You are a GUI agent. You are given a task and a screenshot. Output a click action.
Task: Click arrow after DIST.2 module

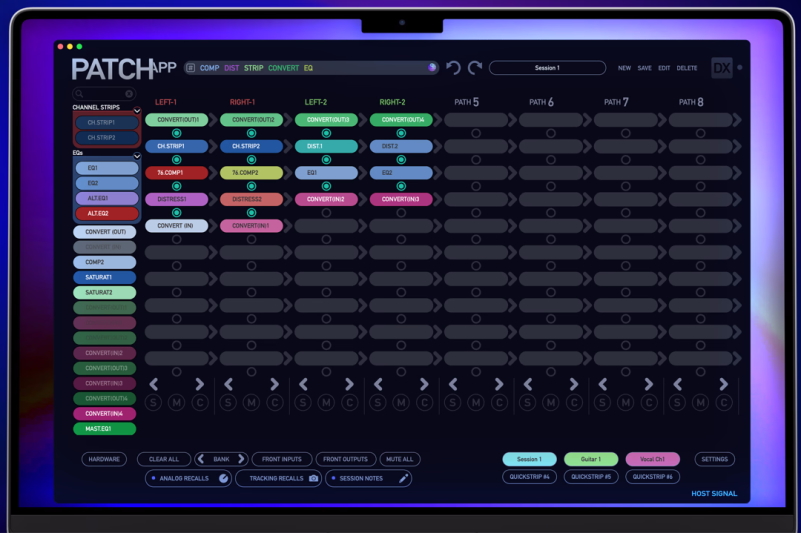pos(437,146)
